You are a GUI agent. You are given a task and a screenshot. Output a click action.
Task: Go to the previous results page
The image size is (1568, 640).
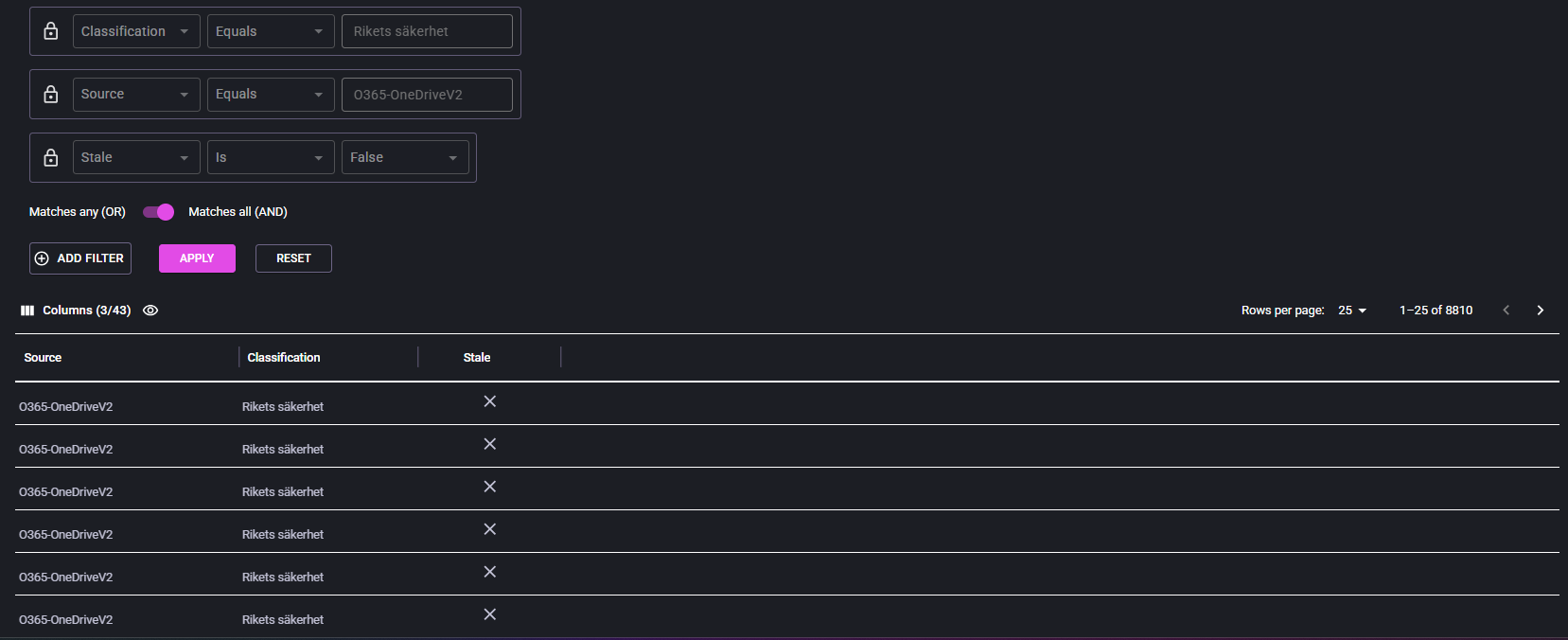1506,311
